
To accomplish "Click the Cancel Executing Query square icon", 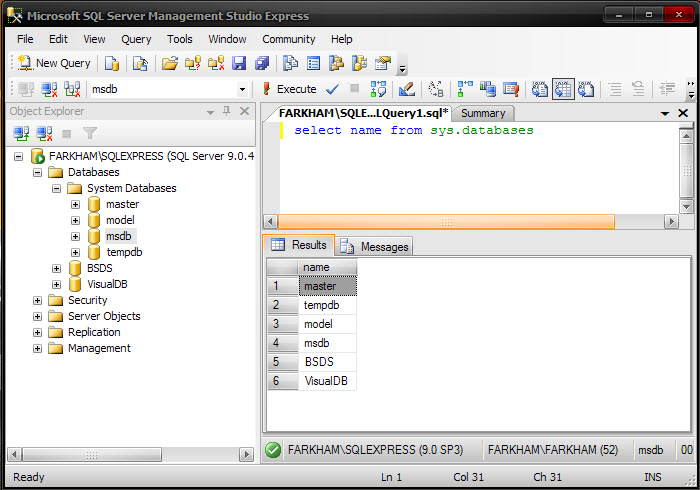I will click(x=354, y=88).
